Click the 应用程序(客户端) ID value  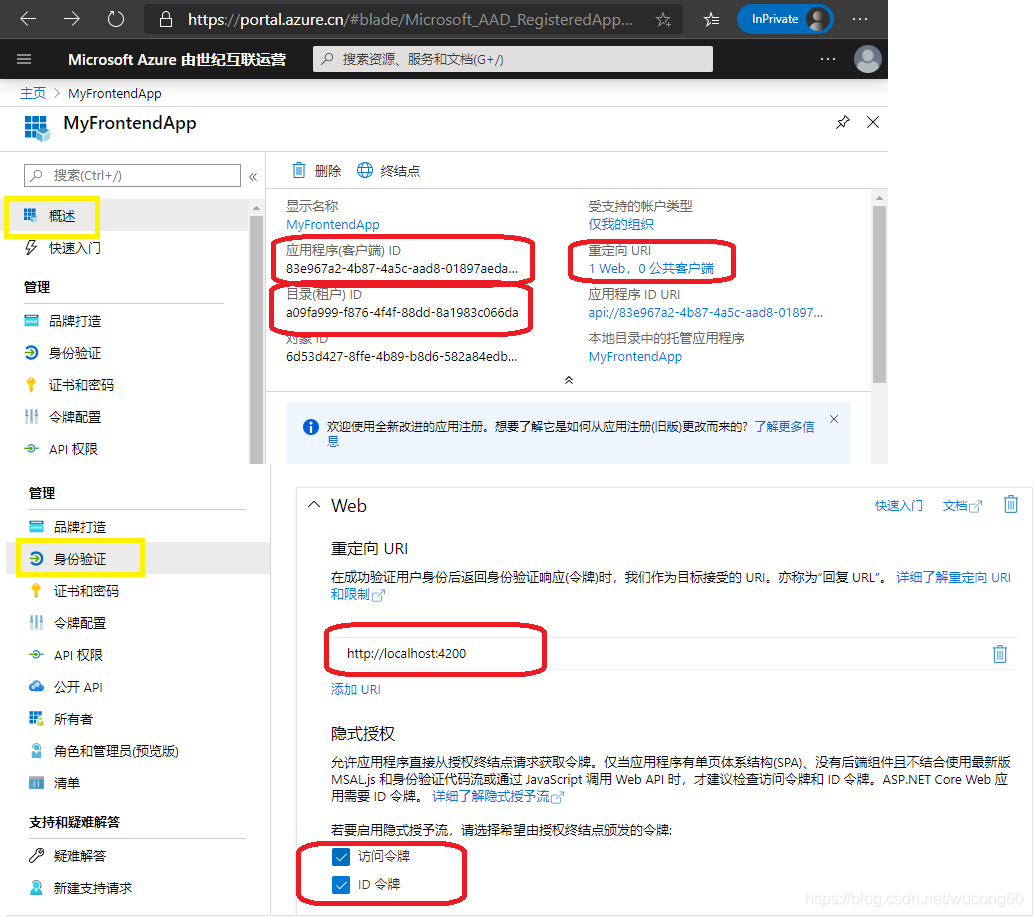pyautogui.click(x=402, y=269)
